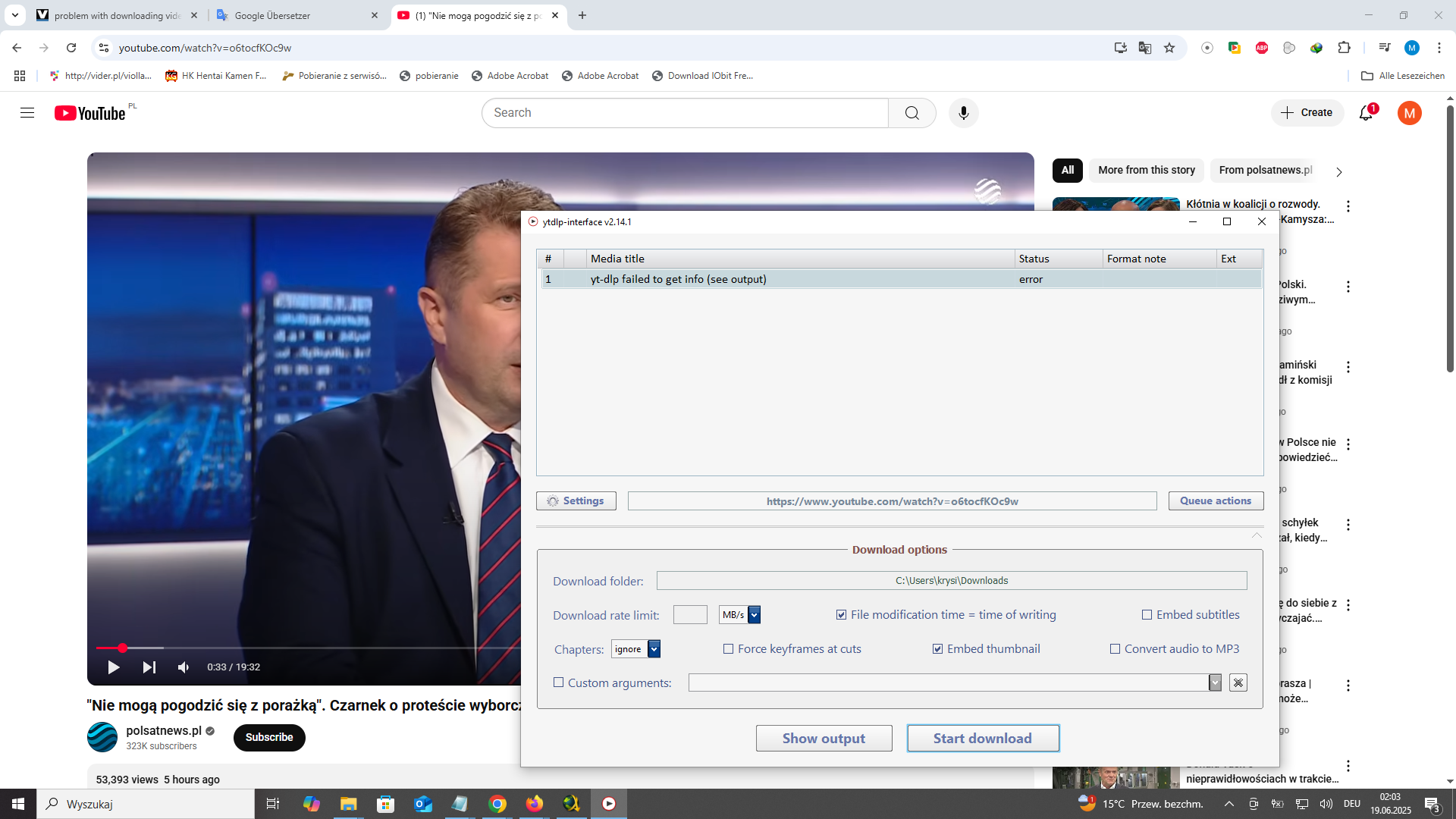The height and width of the screenshot is (819, 1456).
Task: Uncheck the Embed thumbnail checkbox
Action: pos(938,649)
